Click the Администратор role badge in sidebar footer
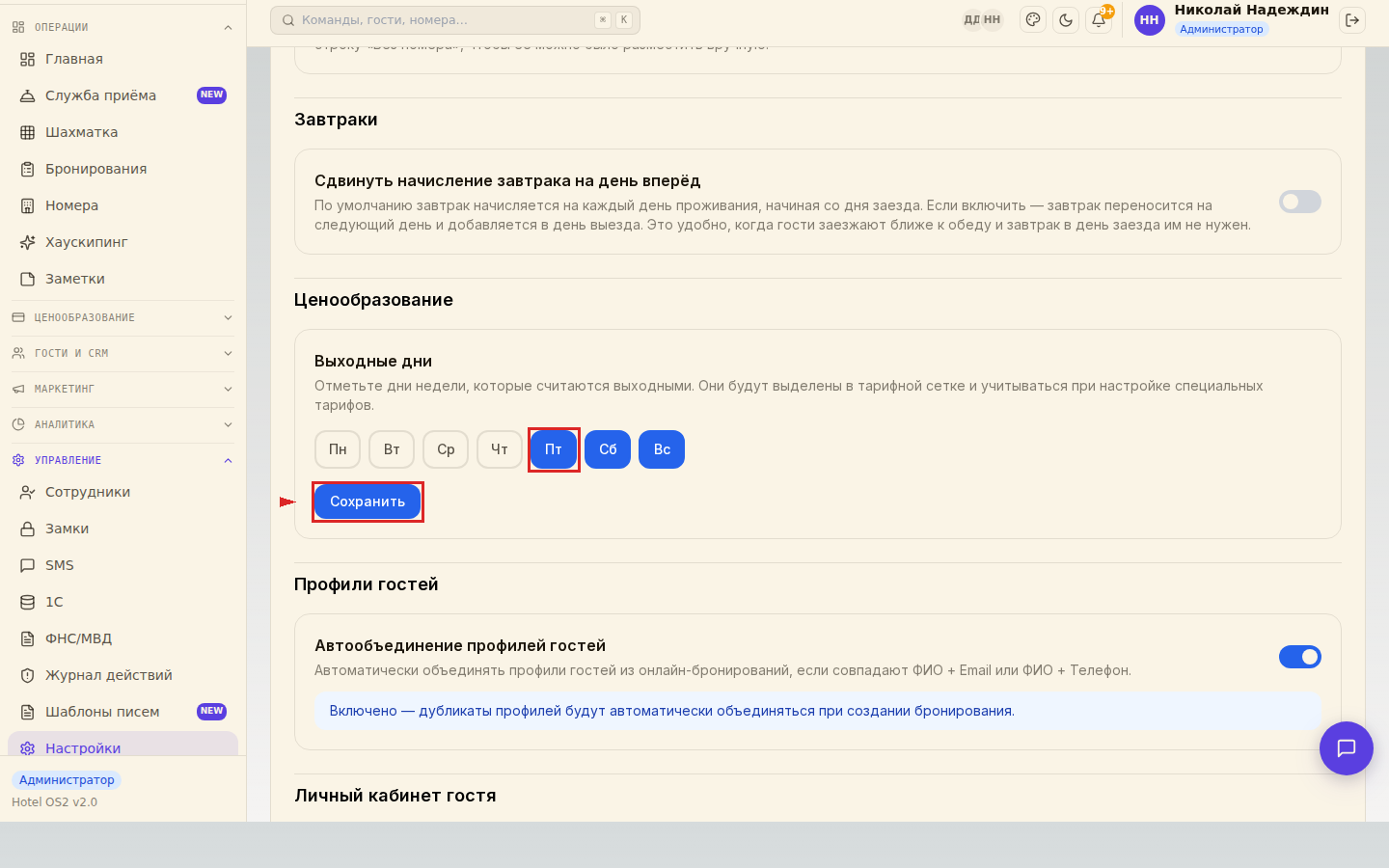 (67, 779)
